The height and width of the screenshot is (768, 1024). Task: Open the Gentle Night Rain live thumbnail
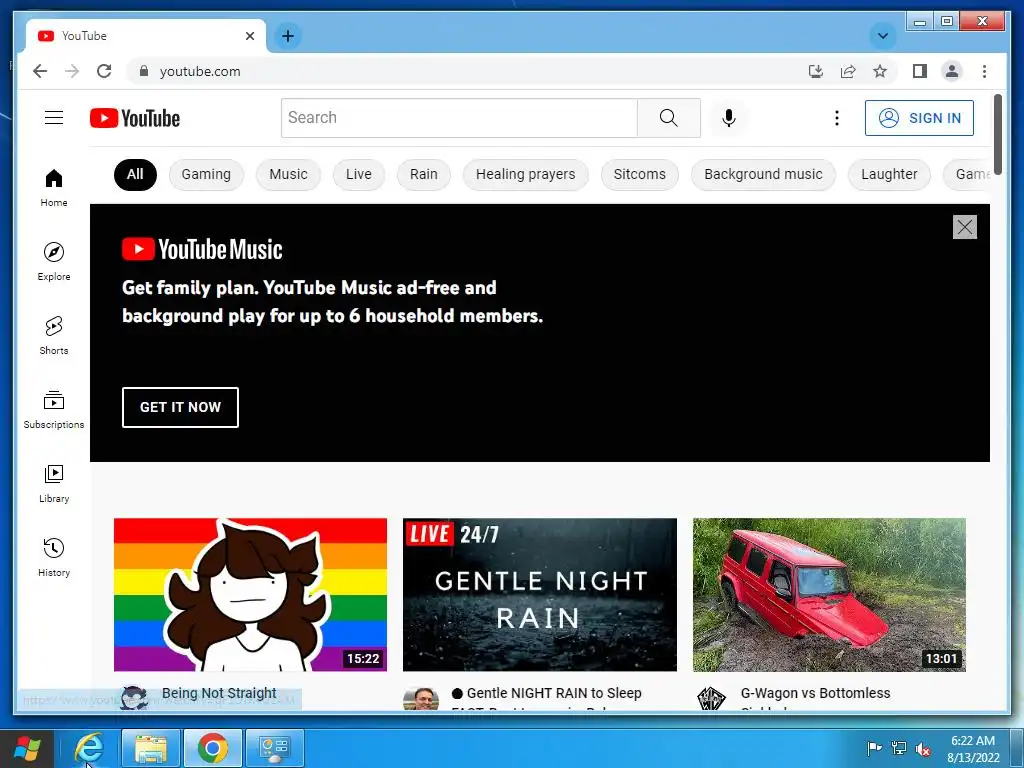(x=540, y=595)
